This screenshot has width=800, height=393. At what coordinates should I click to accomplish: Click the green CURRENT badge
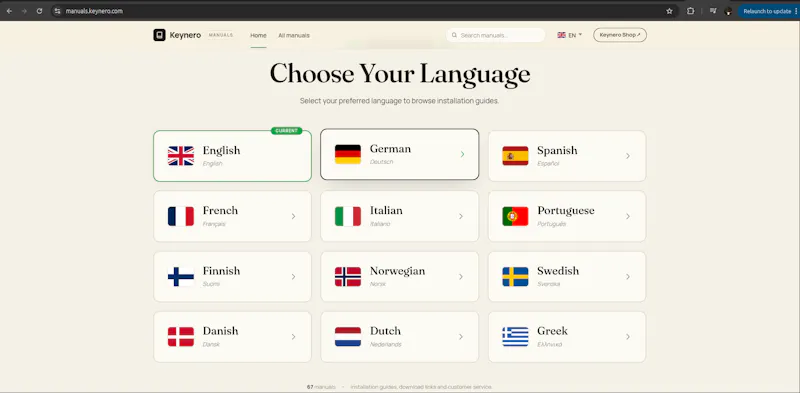tap(286, 131)
